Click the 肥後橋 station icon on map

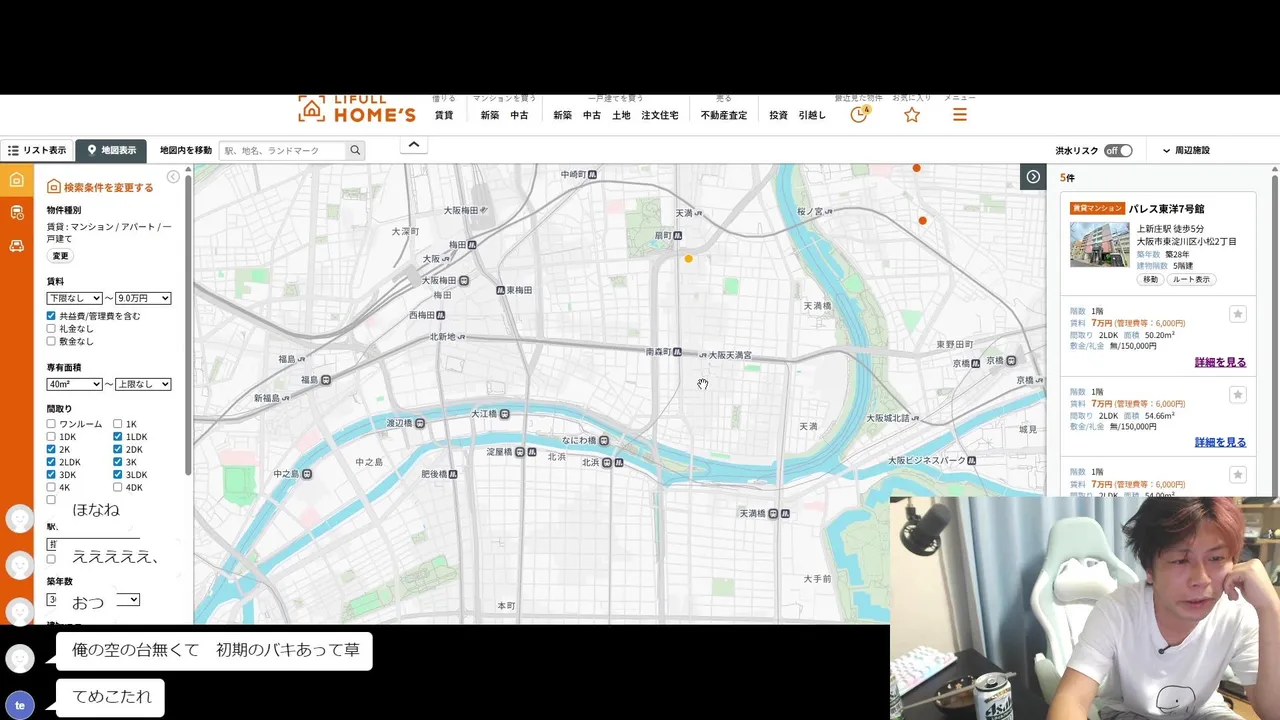click(x=453, y=474)
